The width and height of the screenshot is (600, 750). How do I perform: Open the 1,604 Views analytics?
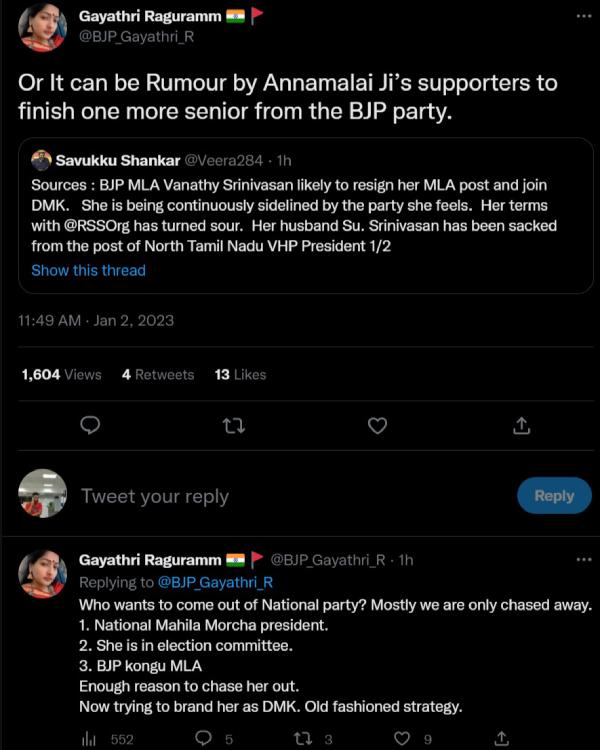click(x=61, y=374)
